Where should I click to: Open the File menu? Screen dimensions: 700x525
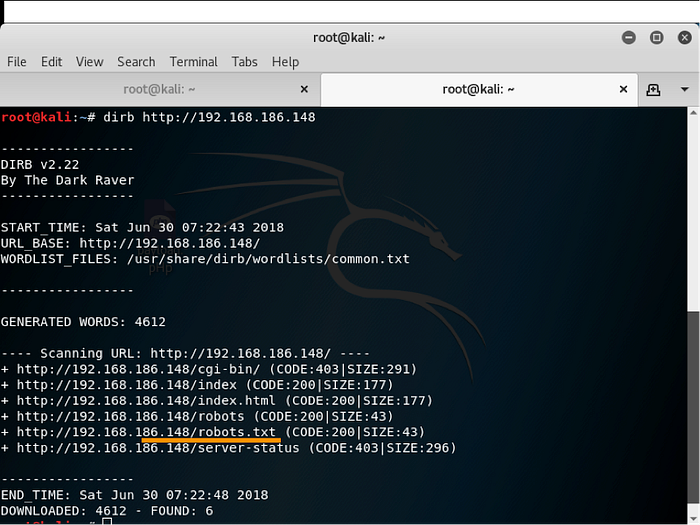point(17,62)
